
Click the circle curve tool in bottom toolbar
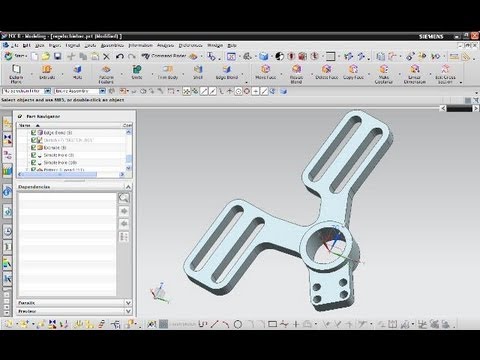[238, 324]
